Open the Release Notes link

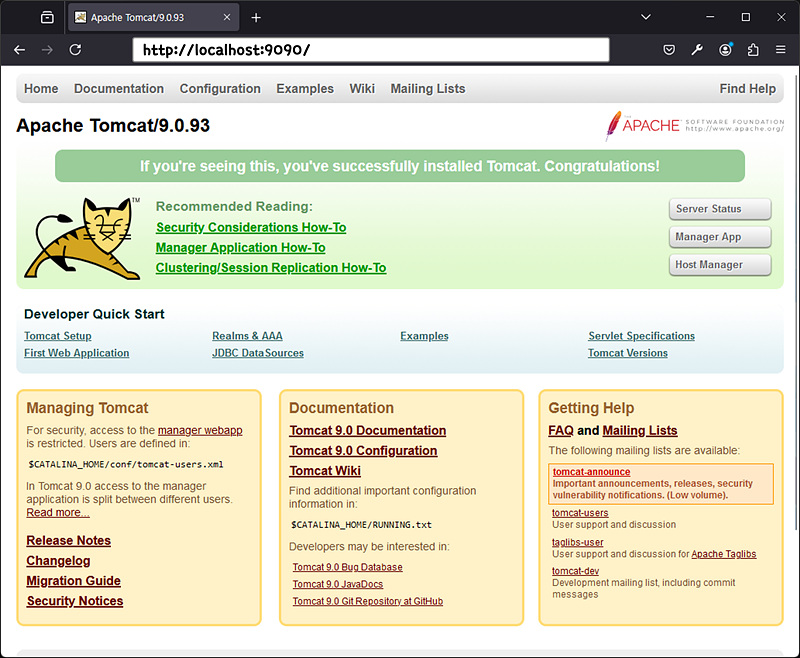[68, 541]
